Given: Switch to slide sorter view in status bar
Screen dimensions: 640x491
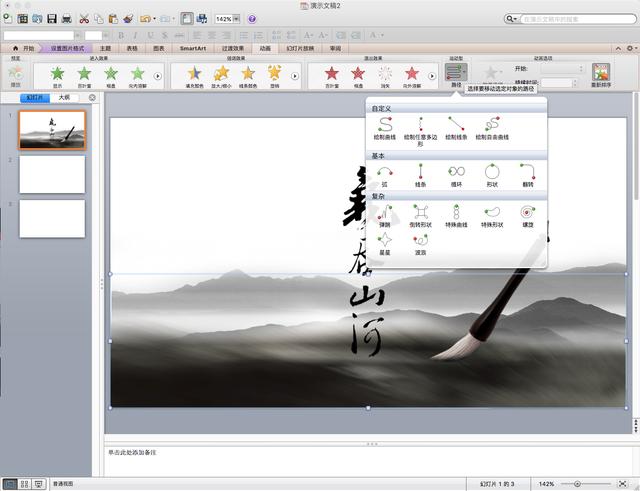Looking at the screenshot, I should [24, 484].
